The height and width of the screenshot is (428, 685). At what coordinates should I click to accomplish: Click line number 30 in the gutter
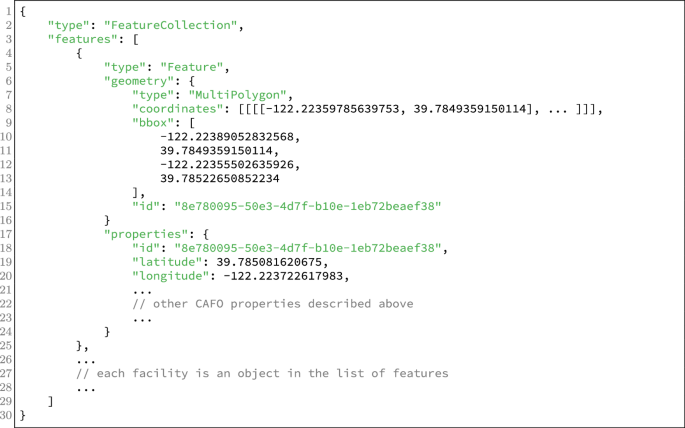pyautogui.click(x=7, y=415)
